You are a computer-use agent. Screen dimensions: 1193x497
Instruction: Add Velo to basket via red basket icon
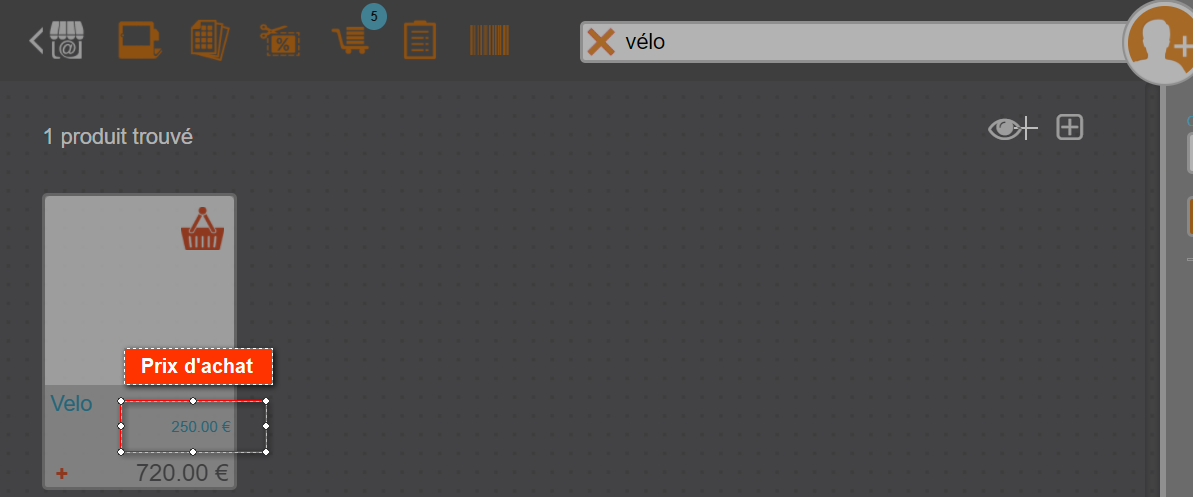pyautogui.click(x=202, y=228)
